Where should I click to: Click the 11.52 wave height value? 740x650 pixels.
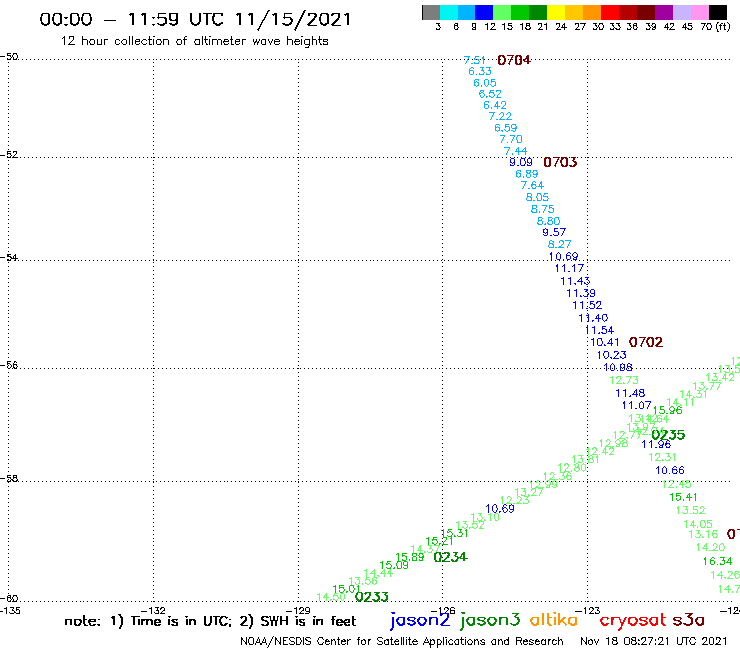[x=588, y=305]
